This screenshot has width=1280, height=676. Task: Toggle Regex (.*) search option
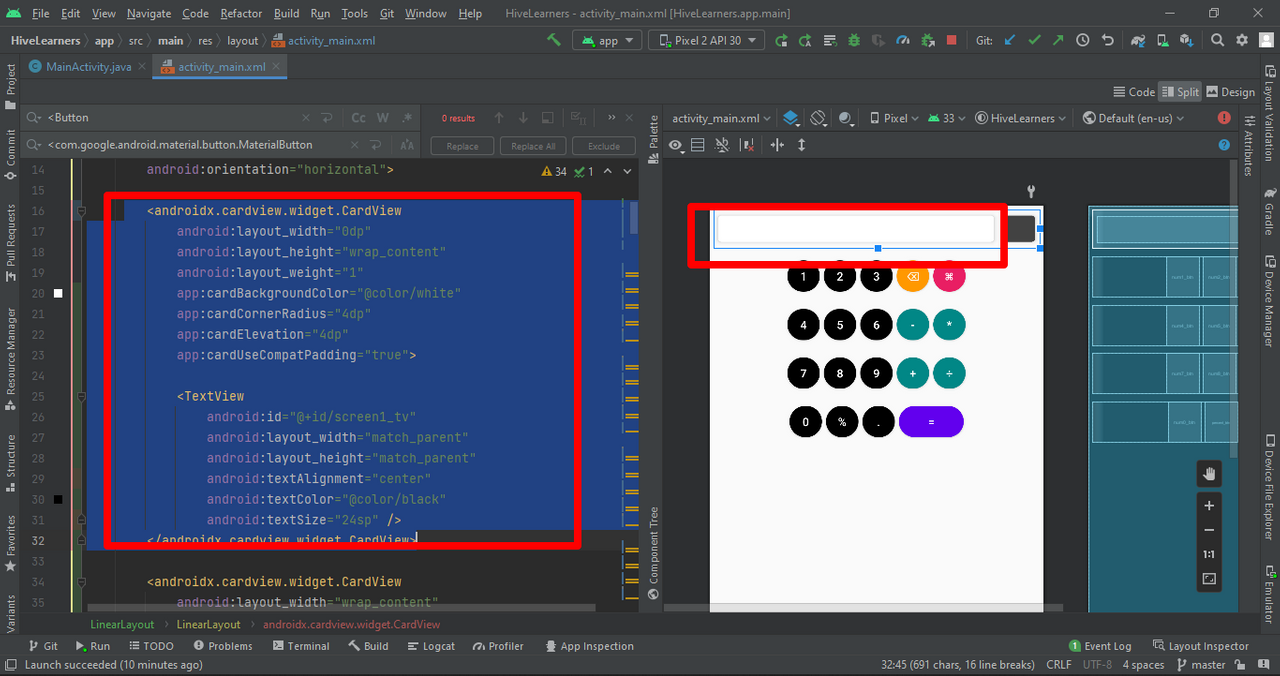click(406, 118)
